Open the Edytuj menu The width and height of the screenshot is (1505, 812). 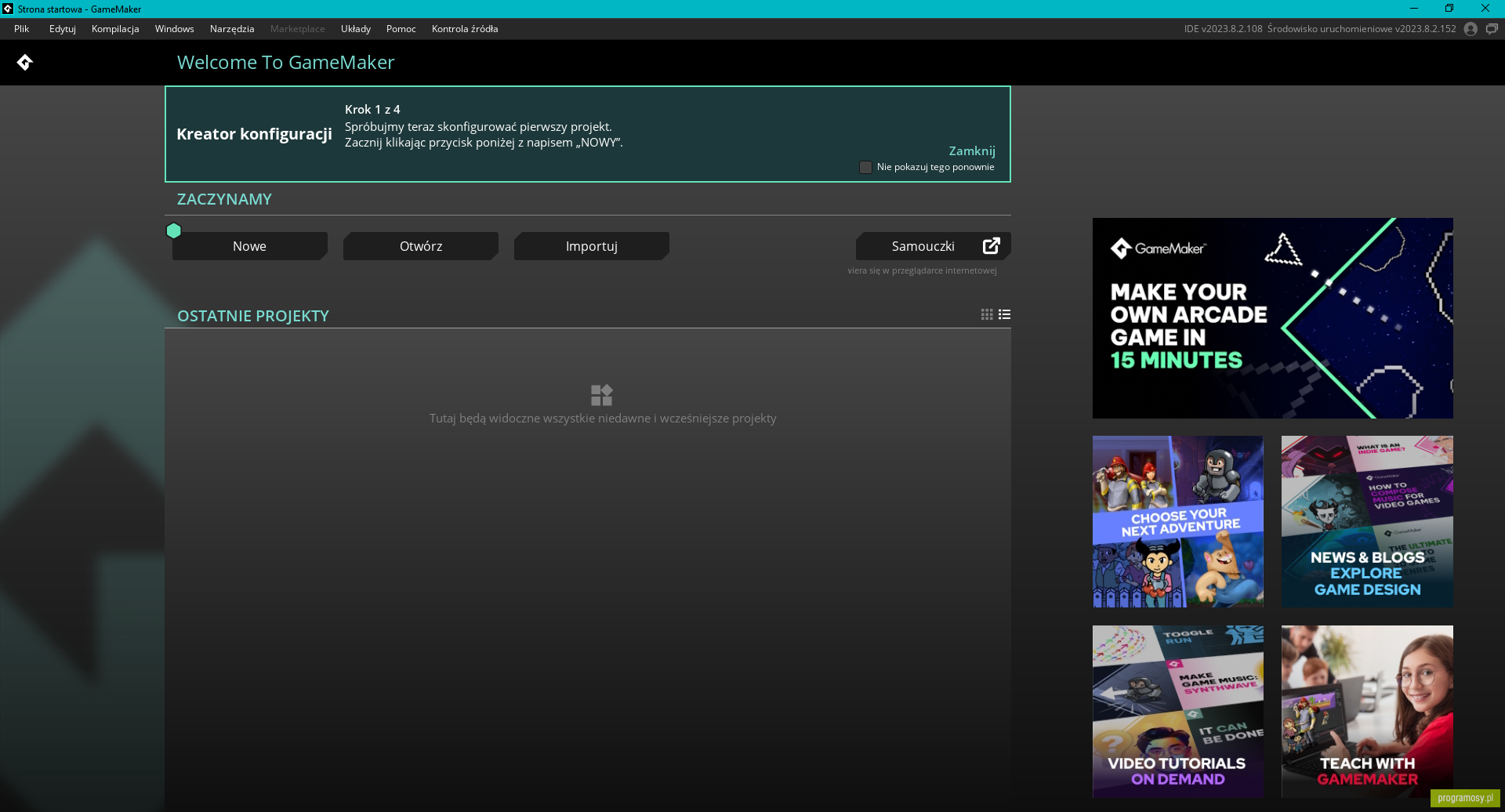pyautogui.click(x=63, y=29)
